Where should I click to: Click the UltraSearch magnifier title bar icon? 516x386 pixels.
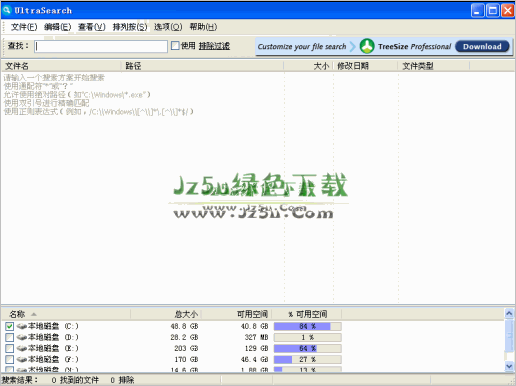[x=7, y=10]
